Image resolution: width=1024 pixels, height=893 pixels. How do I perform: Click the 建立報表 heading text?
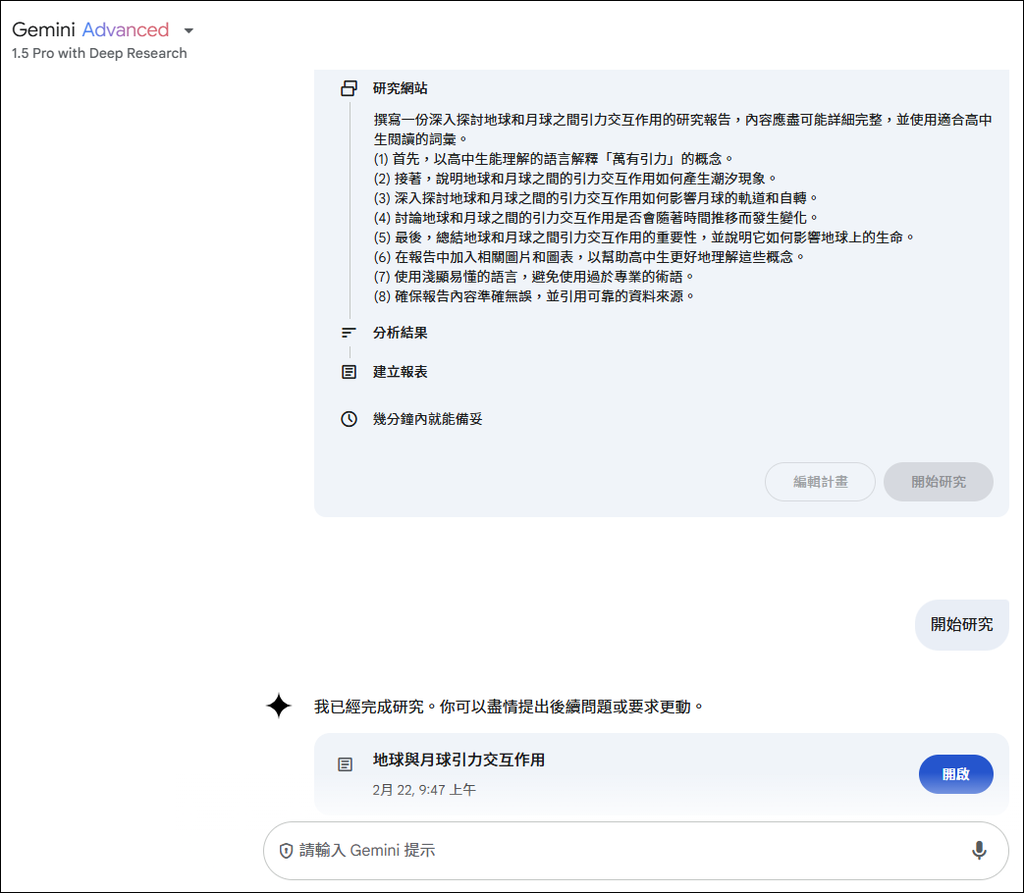400,372
